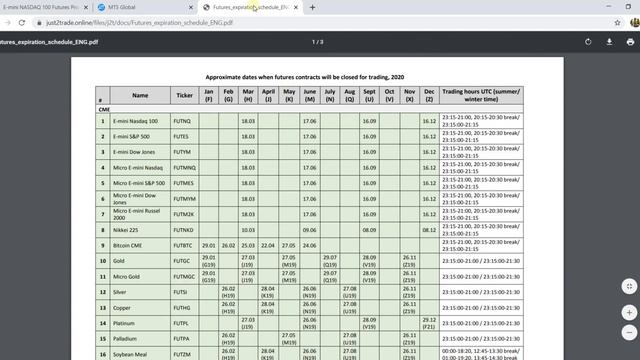
Task: Switch to the E-mini NASDAQ 100 Futures tab
Action: 41,7
